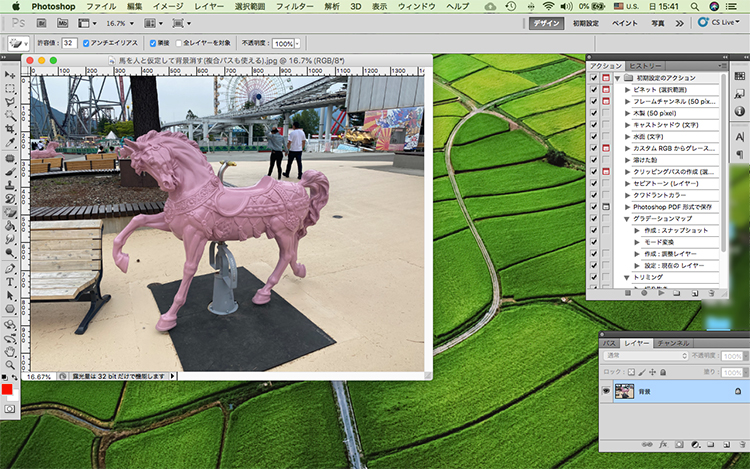The height and width of the screenshot is (469, 750).
Task: Toggle the アンチエイリアス checkbox
Action: [x=86, y=43]
